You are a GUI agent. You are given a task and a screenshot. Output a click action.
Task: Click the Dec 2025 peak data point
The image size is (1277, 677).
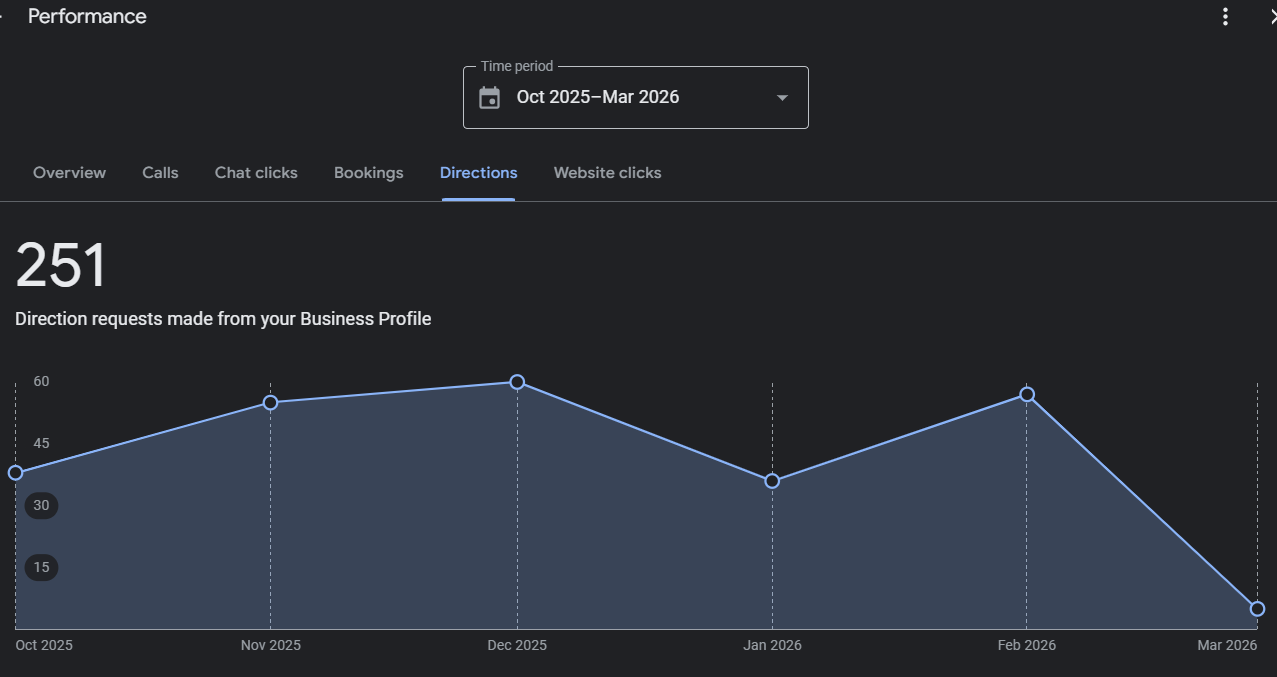517,382
